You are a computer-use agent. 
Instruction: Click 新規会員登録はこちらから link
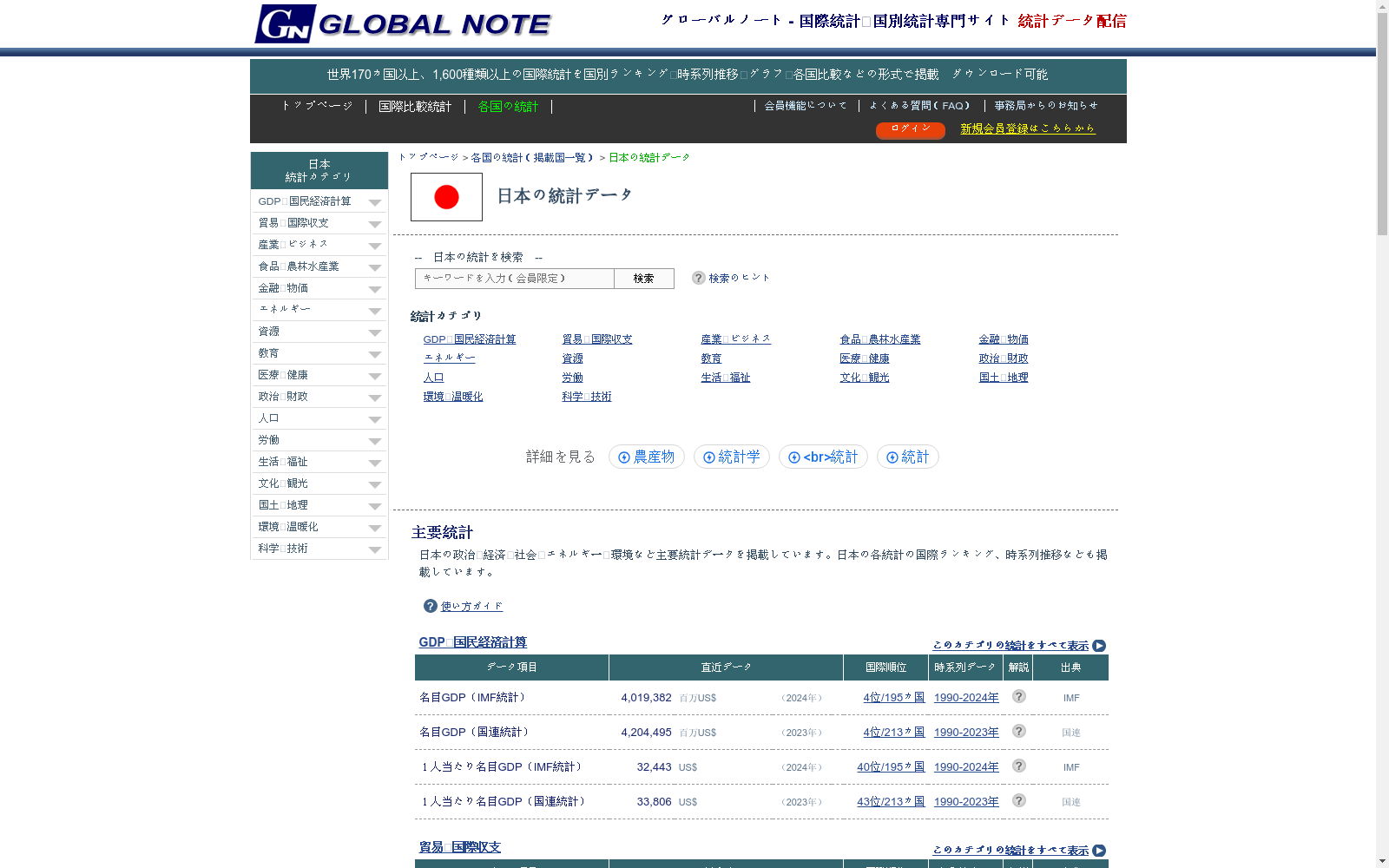click(1028, 128)
